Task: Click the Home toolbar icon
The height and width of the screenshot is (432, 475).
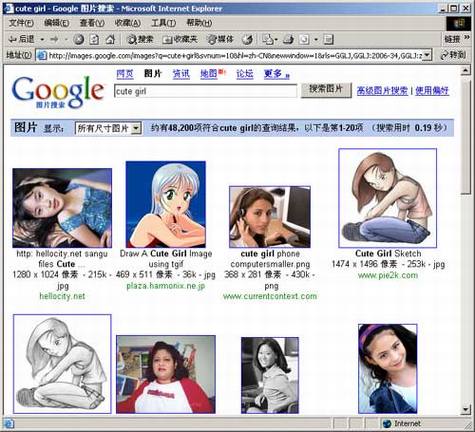Action: coord(110,40)
